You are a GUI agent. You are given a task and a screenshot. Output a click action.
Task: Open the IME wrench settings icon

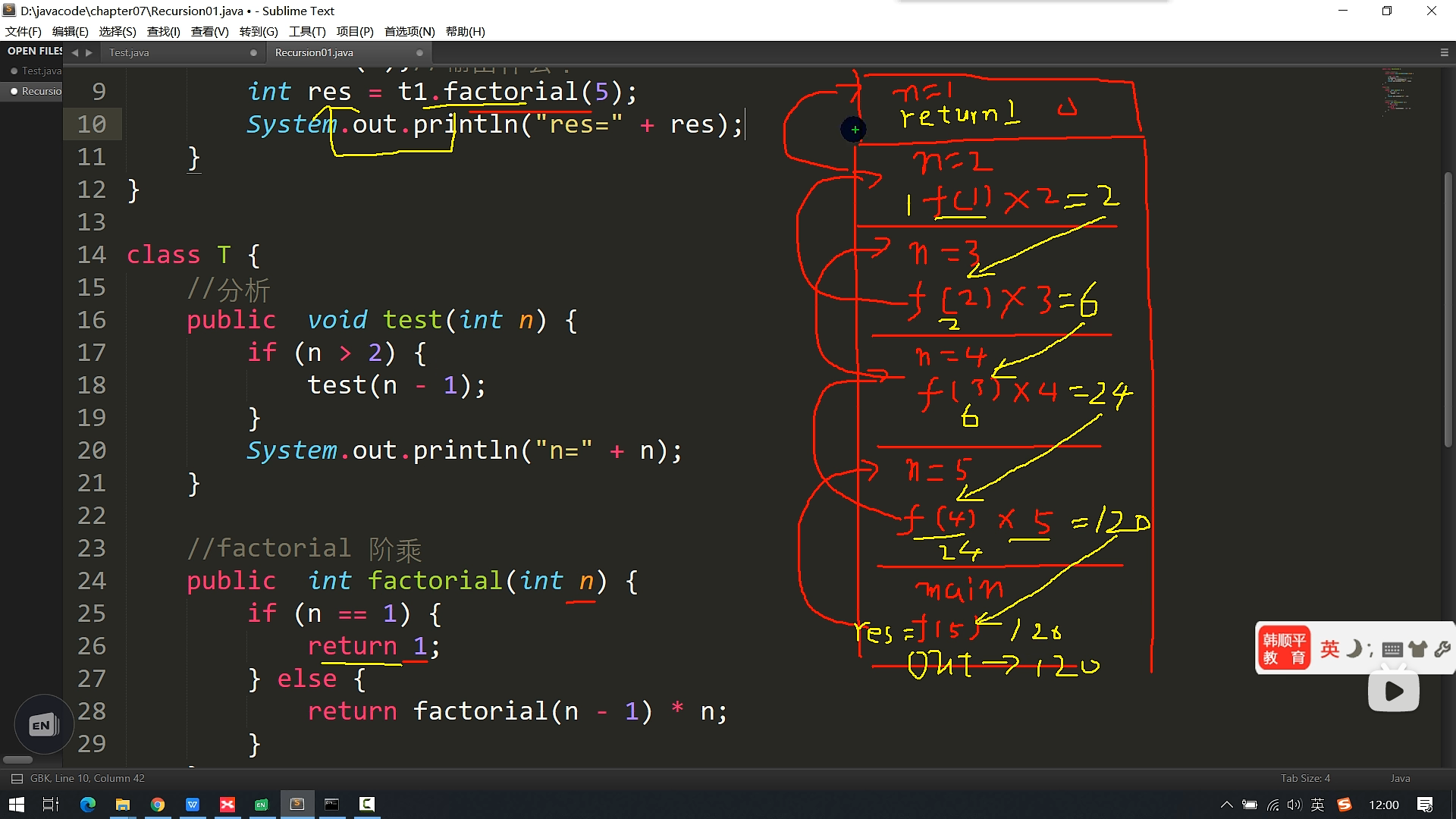pos(1442,649)
